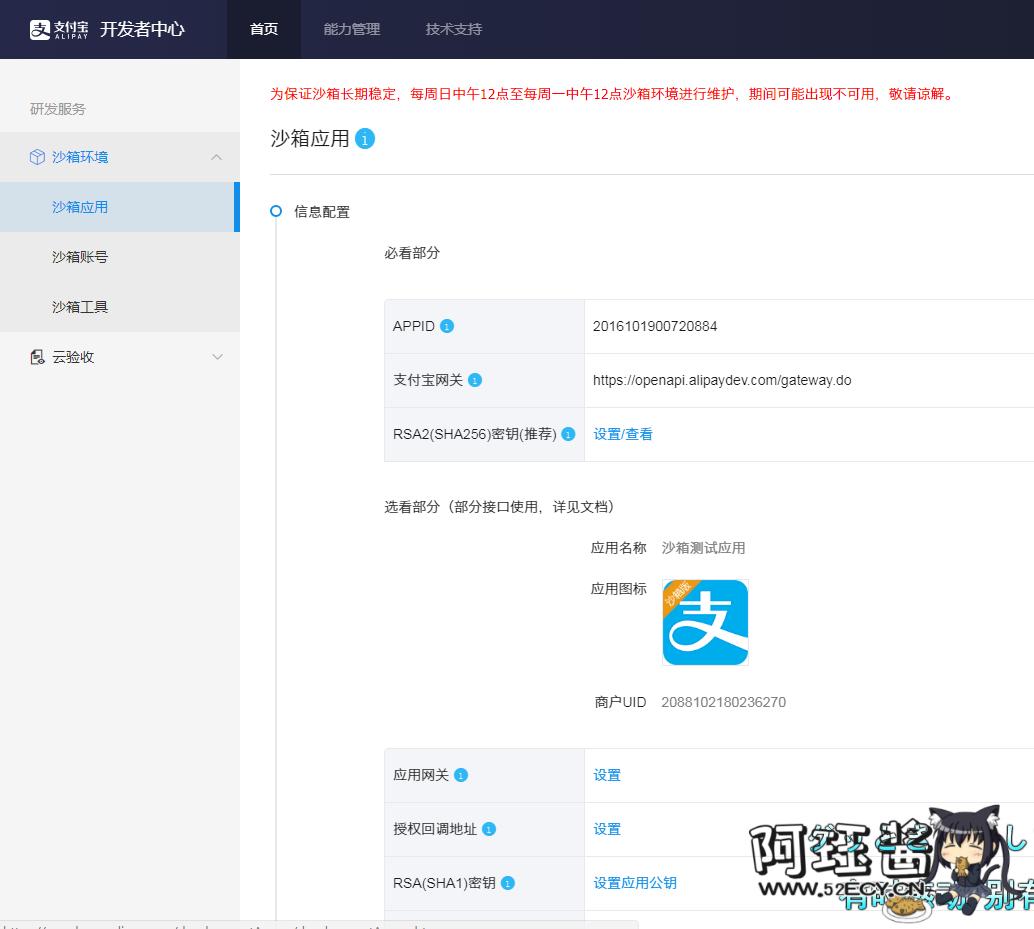Screen dimensions: 1034x929
Task: Click 设置 link for 应用网关
Action: [607, 775]
